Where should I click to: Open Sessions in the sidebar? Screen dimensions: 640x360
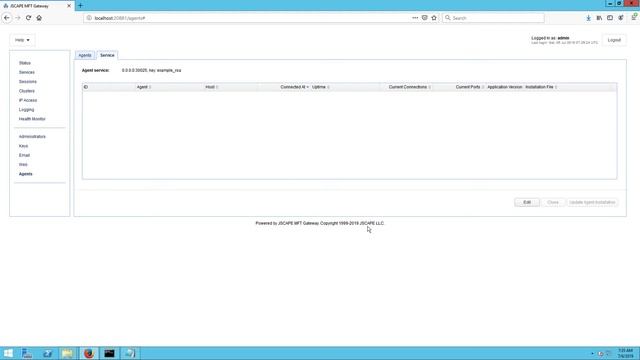click(27, 82)
